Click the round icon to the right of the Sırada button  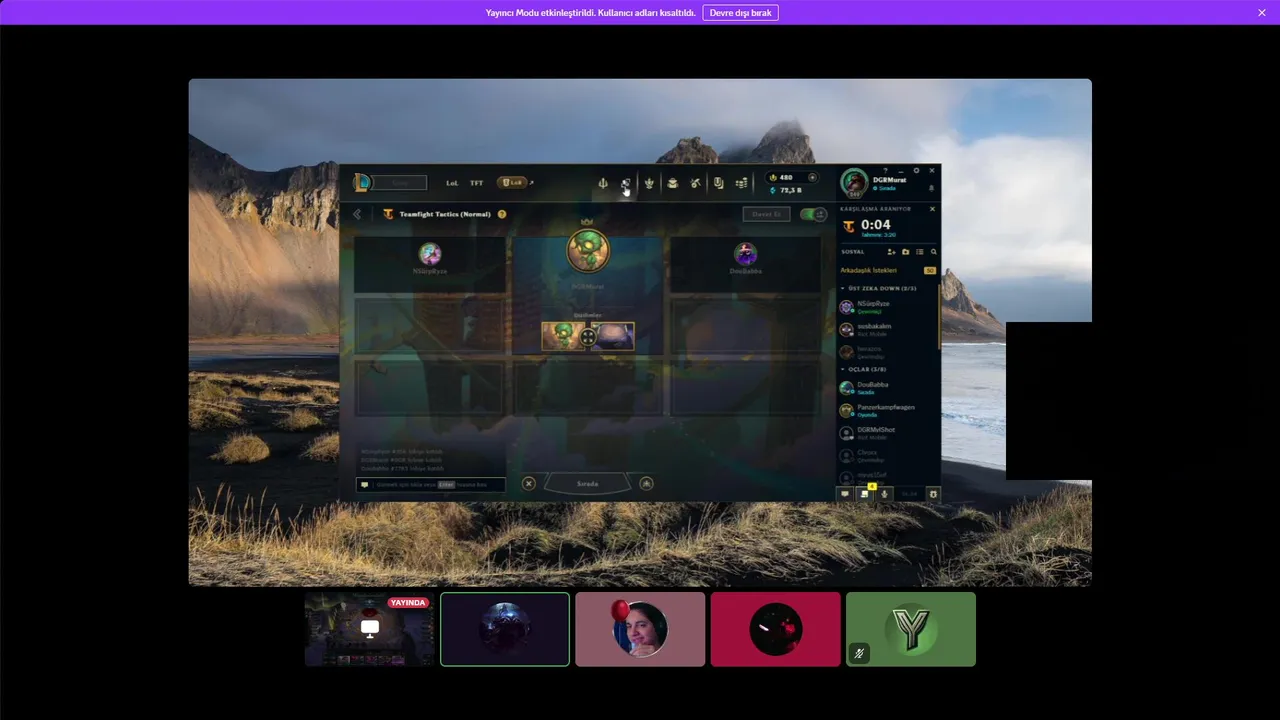(x=646, y=484)
